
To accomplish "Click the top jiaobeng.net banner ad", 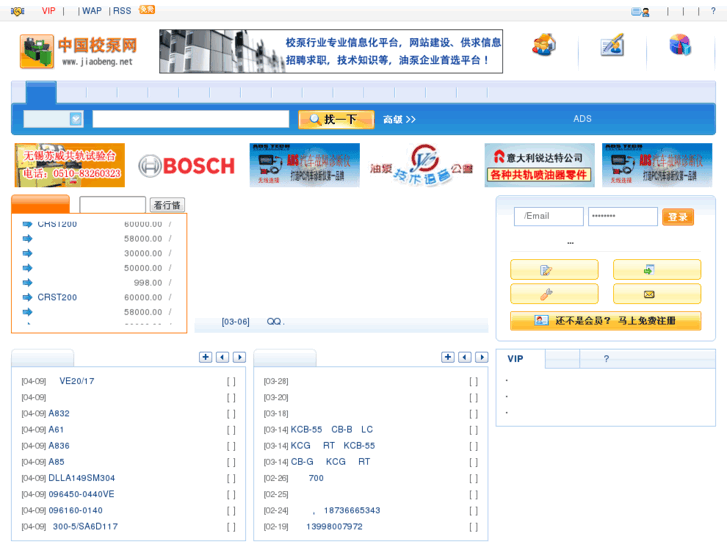I will pos(331,51).
